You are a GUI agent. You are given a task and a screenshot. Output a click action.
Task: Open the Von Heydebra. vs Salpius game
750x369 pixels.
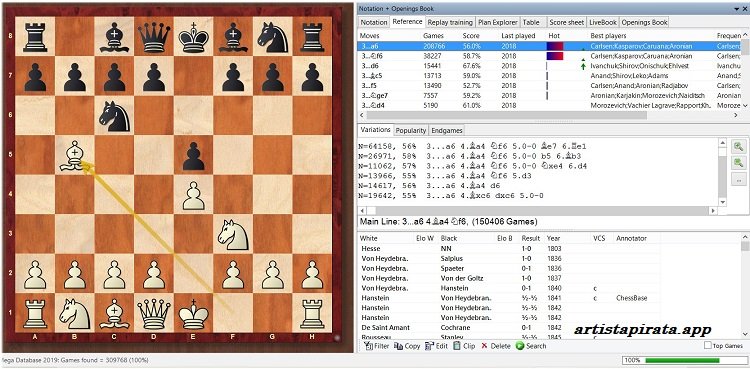click(509, 258)
